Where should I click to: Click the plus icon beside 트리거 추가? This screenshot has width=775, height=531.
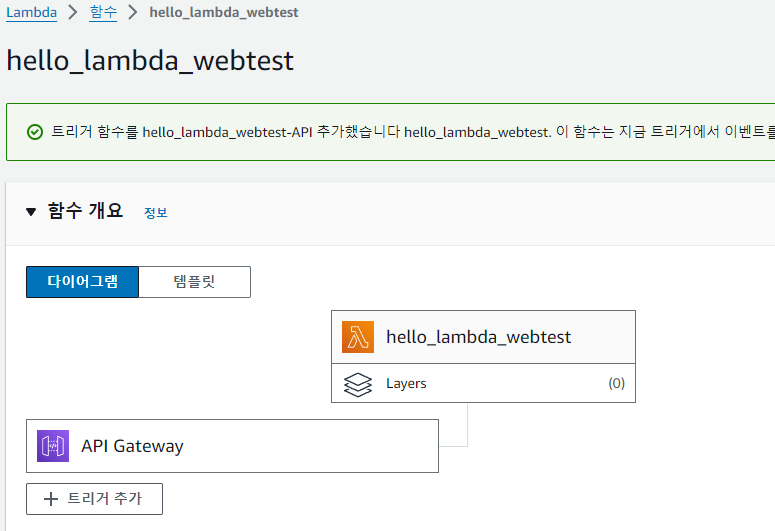tap(51, 499)
